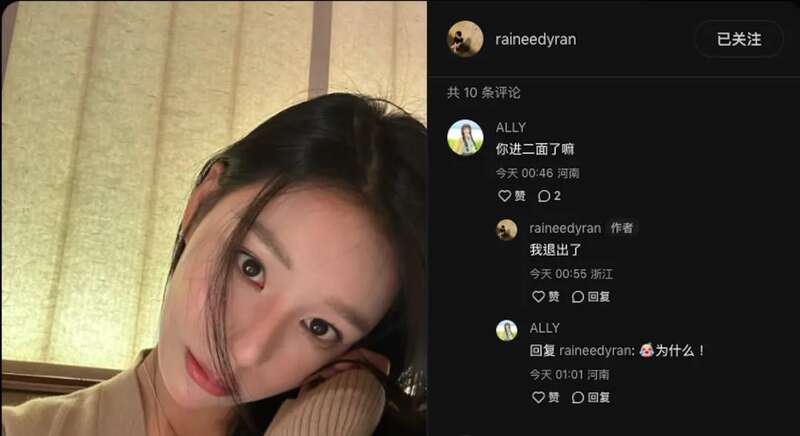
Task: Open ALLY's avatar on 为什么 reply
Action: [507, 330]
